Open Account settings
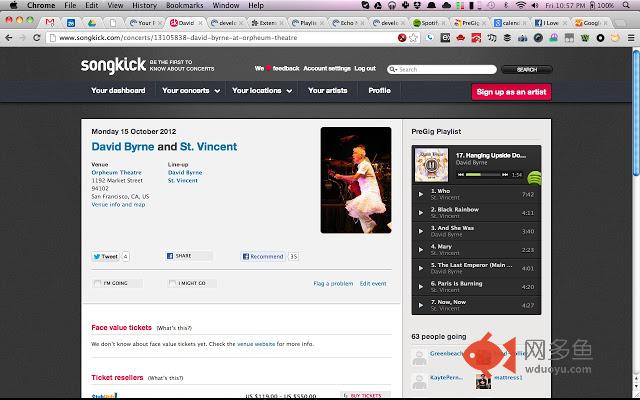This screenshot has width=640, height=400. point(327,69)
